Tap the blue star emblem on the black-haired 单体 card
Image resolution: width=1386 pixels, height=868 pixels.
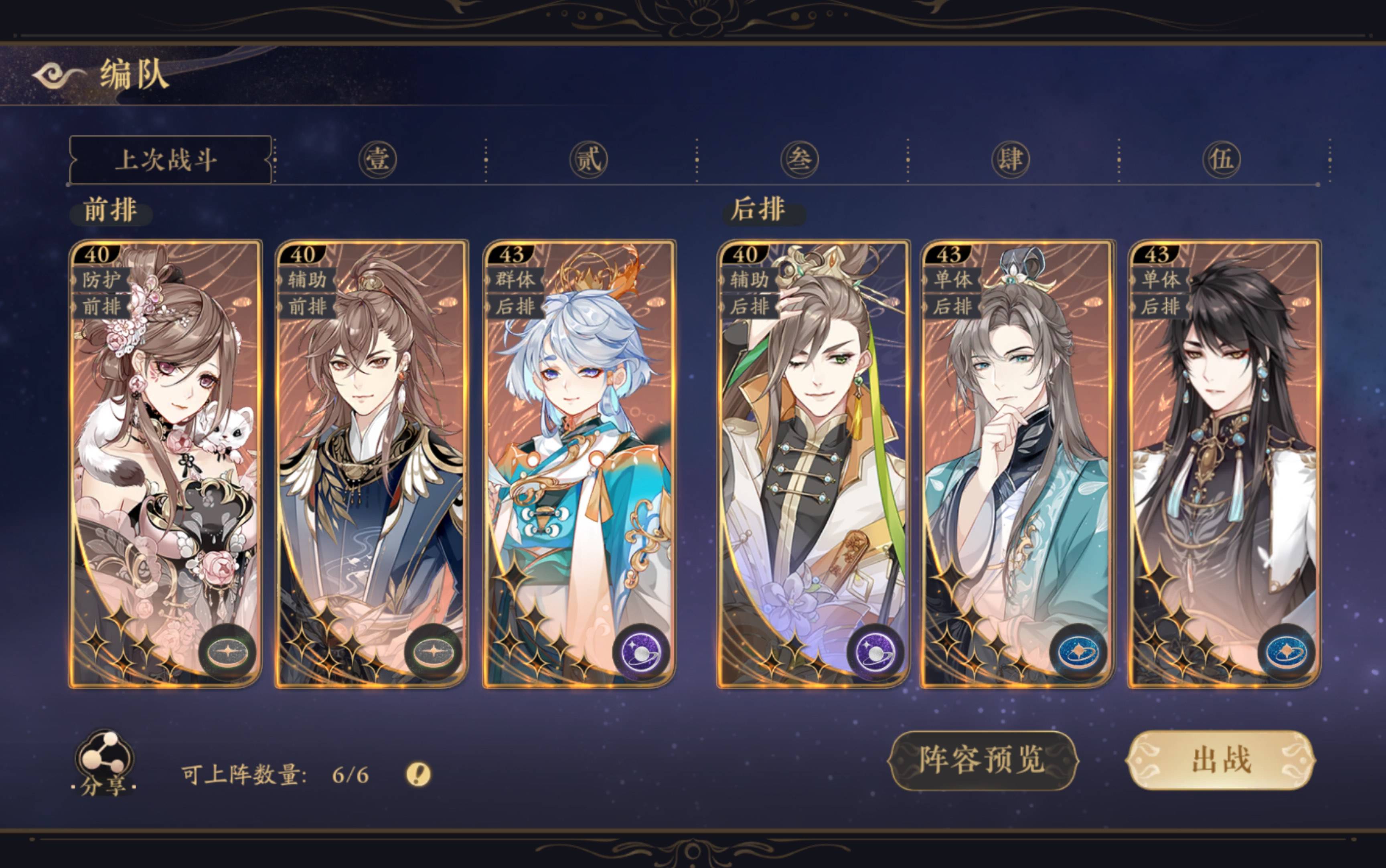[1286, 652]
